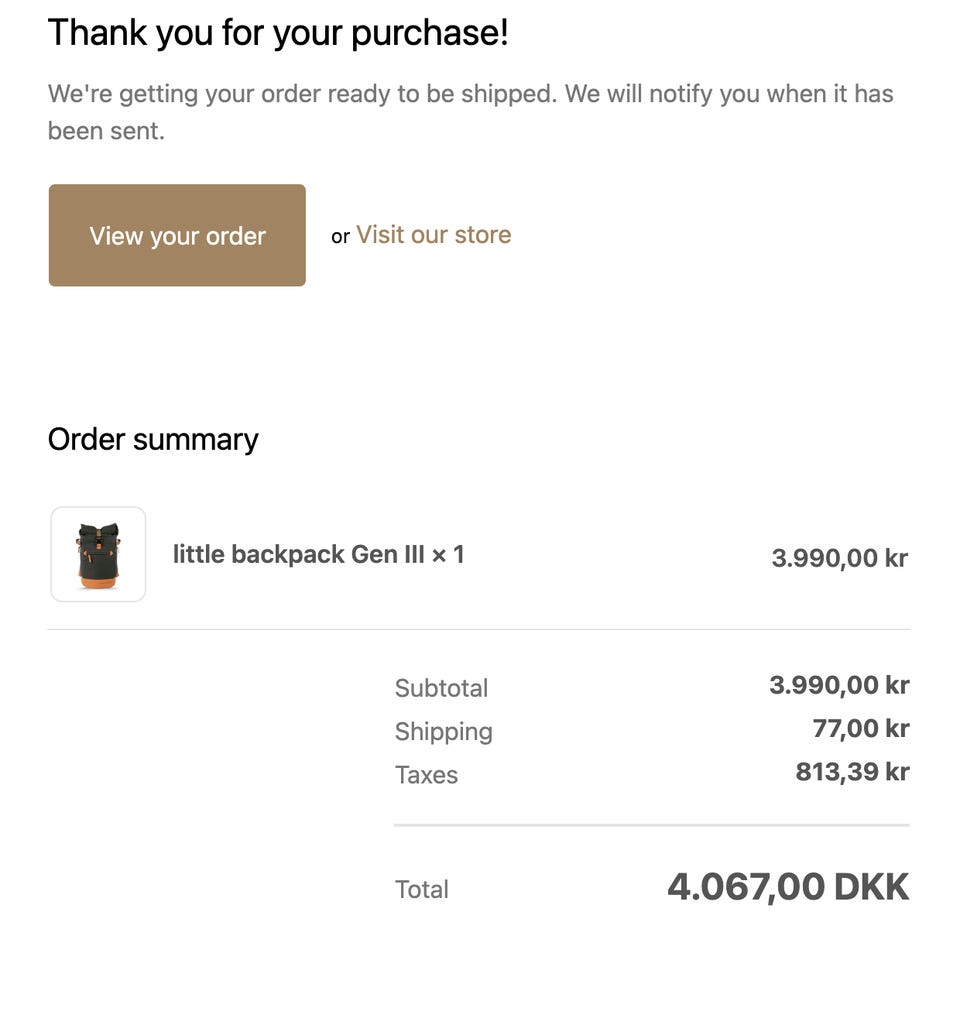This screenshot has width=960, height=1025.
Task: Click the Subtotal label
Action: [441, 688]
